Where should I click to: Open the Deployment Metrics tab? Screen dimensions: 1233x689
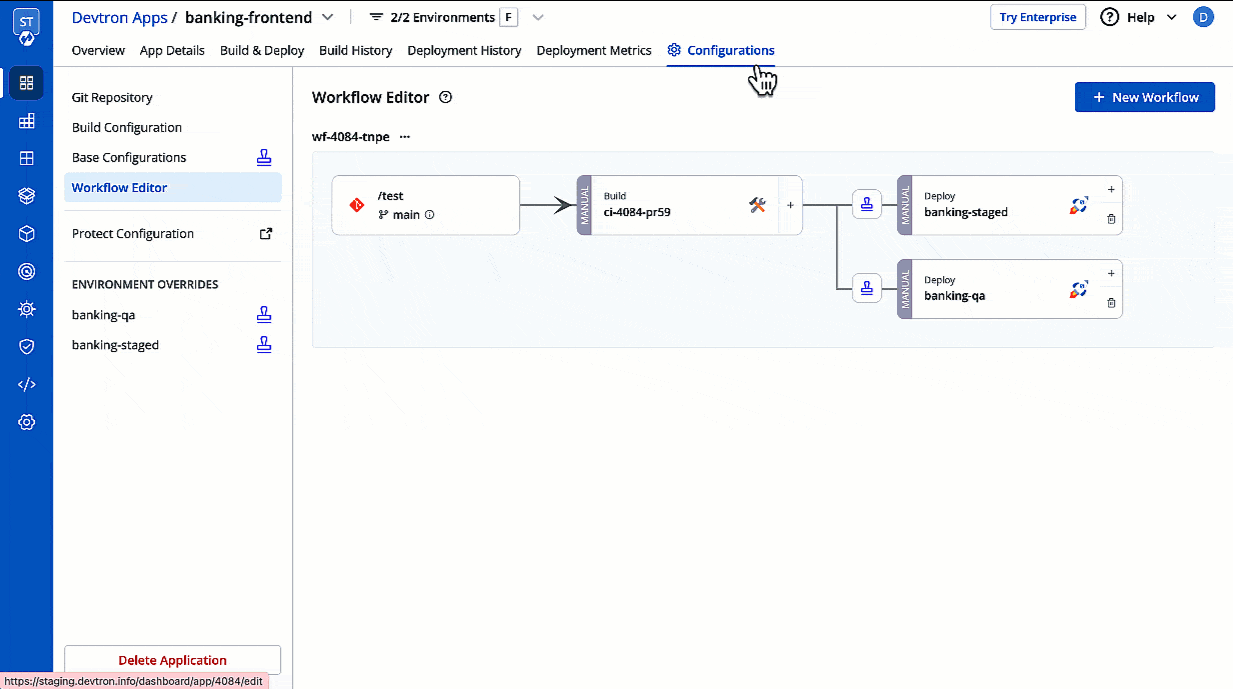pyautogui.click(x=593, y=50)
